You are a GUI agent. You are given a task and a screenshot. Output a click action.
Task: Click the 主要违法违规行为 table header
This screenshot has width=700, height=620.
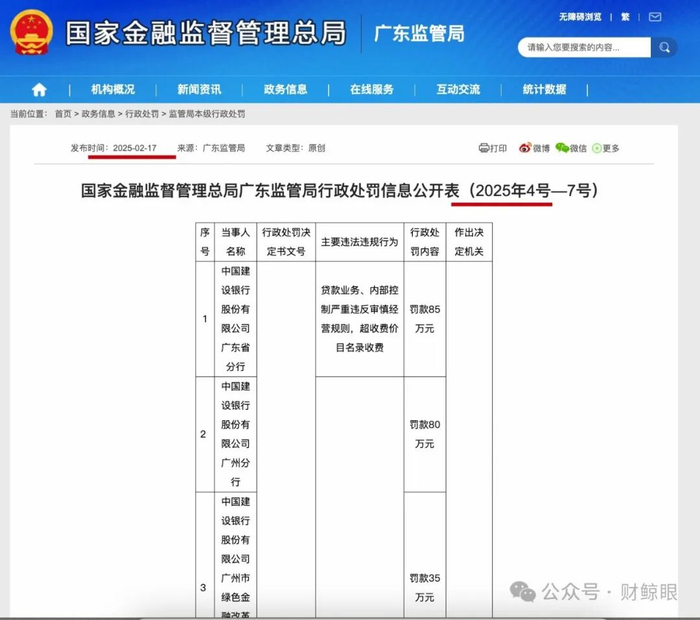[359, 242]
